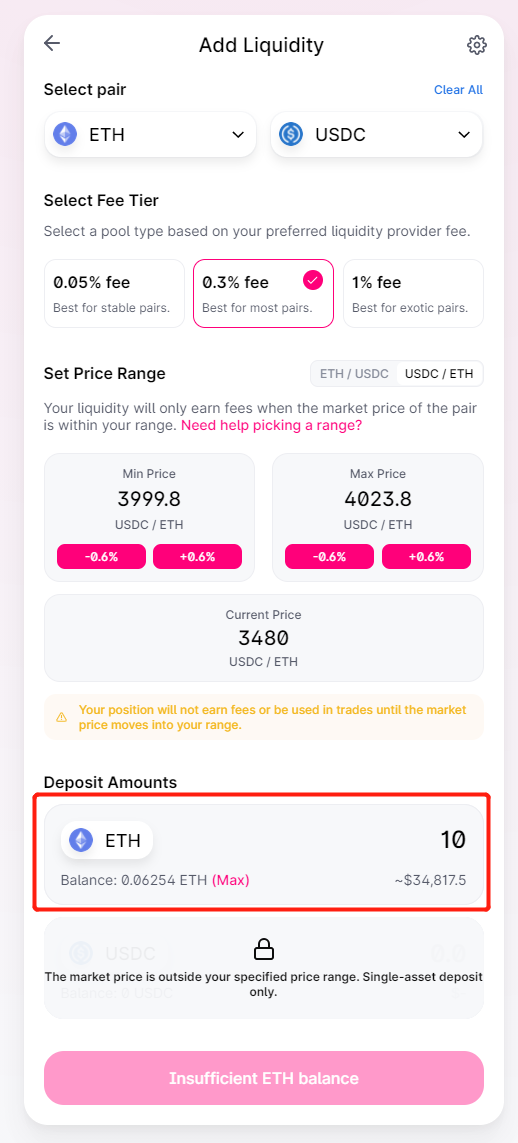Increase Max Price by 0.6%

pos(426,556)
